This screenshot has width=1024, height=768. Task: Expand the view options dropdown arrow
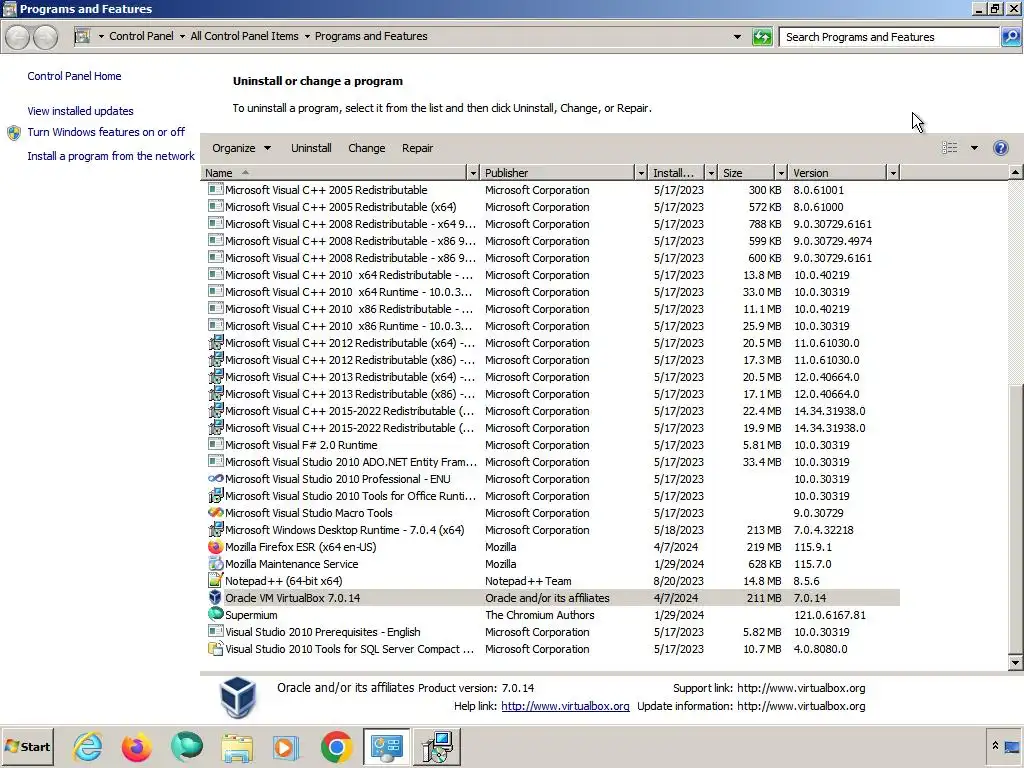coord(974,148)
